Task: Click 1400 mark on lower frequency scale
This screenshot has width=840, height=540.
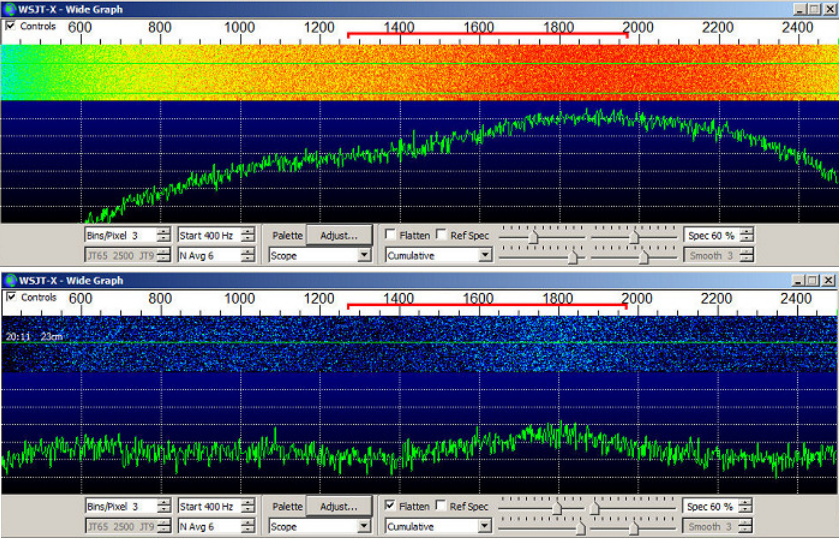Action: [x=398, y=299]
